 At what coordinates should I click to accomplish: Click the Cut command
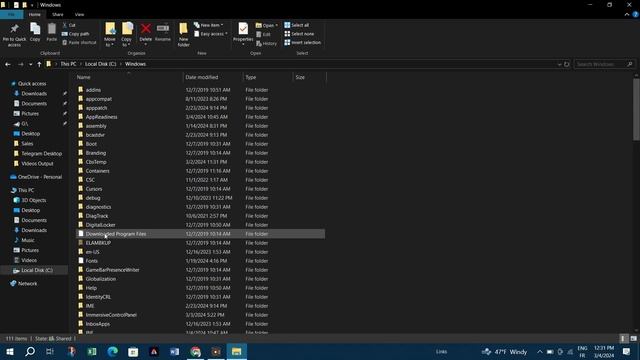tap(69, 25)
